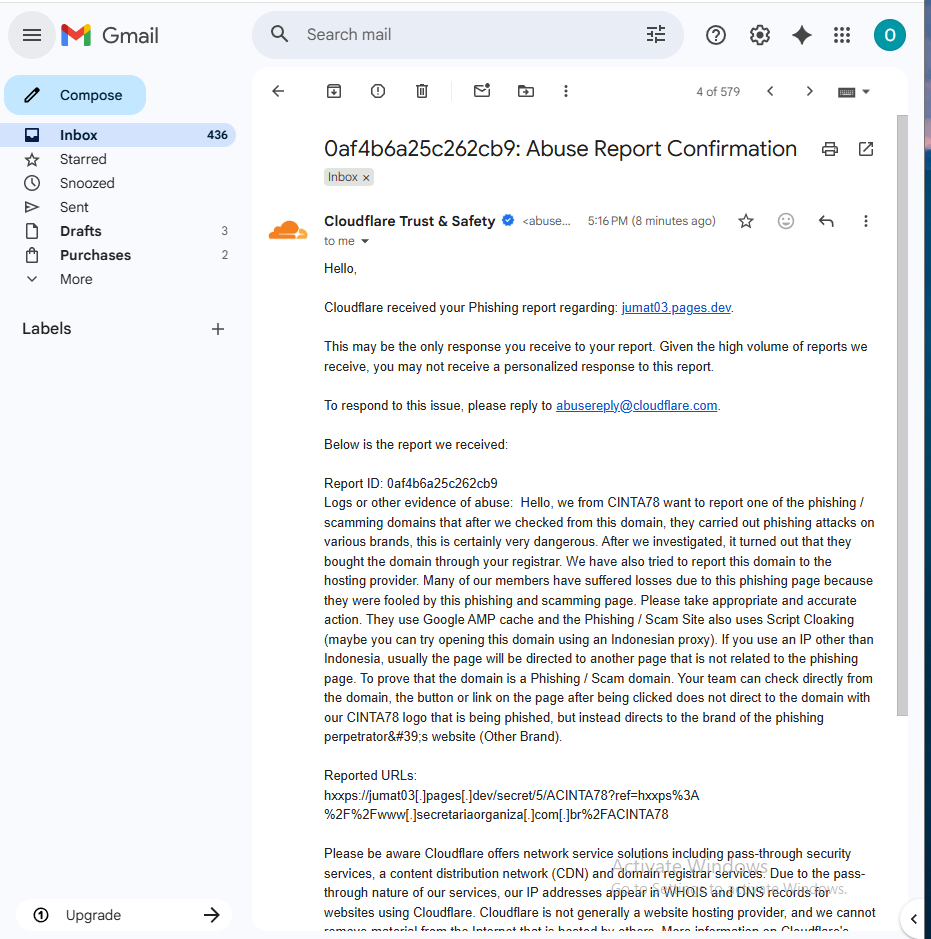This screenshot has width=931, height=939.
Task: Click the verified sender checkmark badge
Action: click(508, 220)
